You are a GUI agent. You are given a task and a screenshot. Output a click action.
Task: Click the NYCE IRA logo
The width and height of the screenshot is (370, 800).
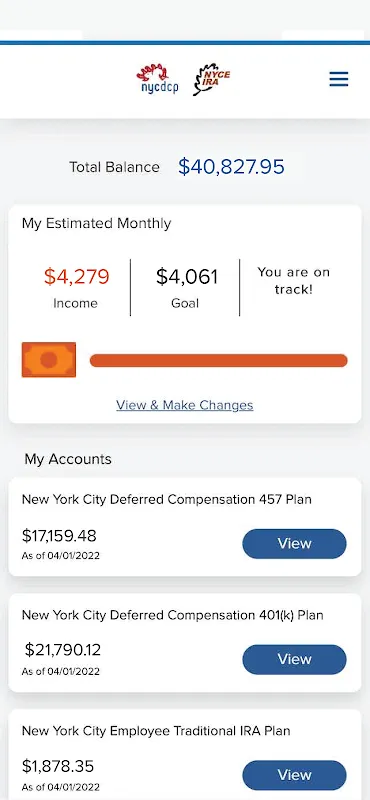click(x=211, y=79)
